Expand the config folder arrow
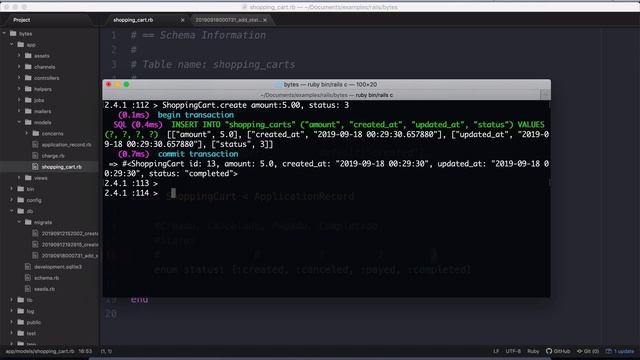 [12, 200]
